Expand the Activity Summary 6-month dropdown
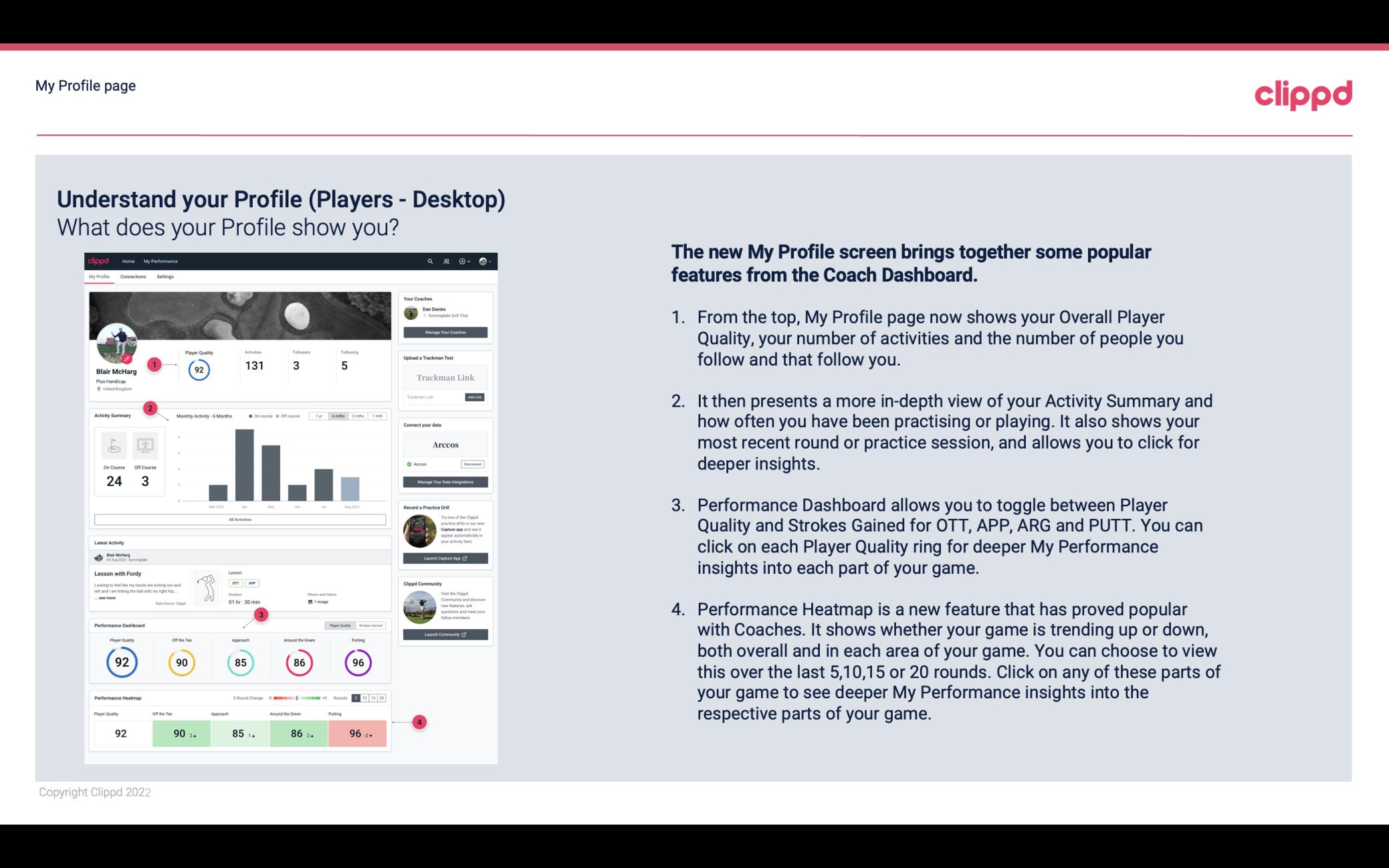Viewport: 1389px width, 868px height. (x=338, y=417)
